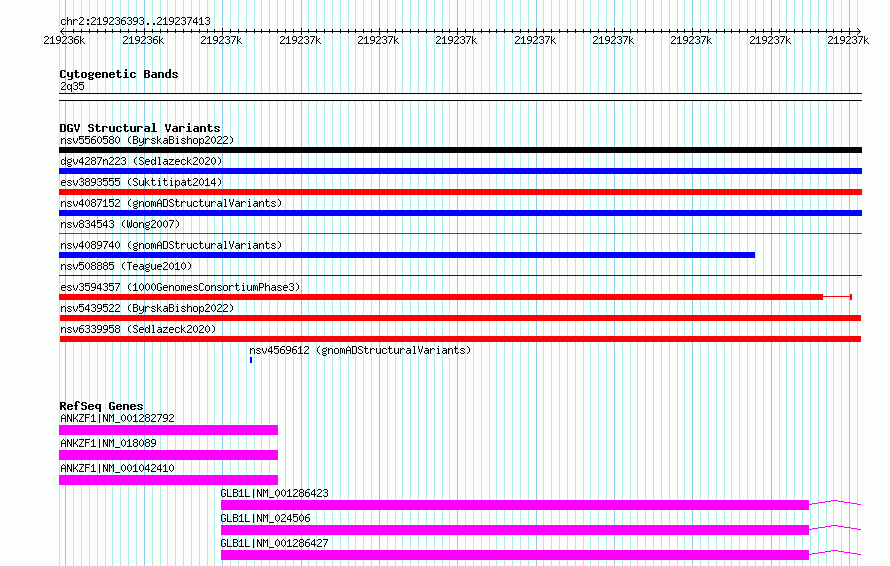Click the DGV Structural Variants track title
Screen dimensions: 890x566
click(140, 128)
